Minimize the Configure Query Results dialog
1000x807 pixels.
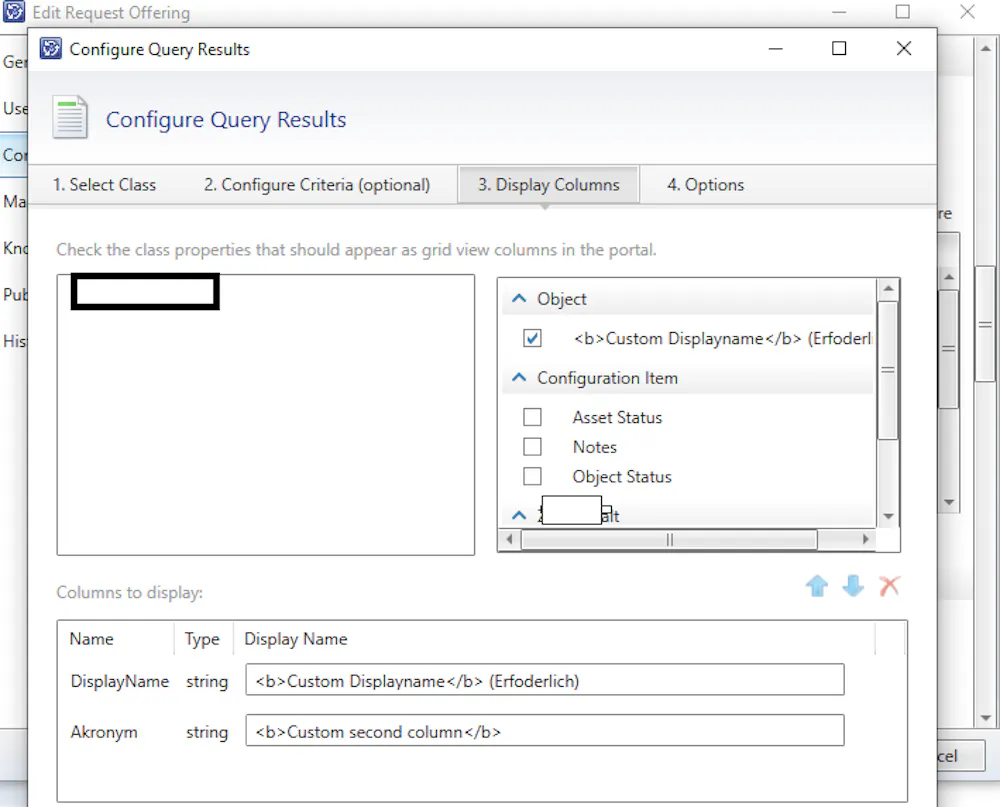point(776,48)
